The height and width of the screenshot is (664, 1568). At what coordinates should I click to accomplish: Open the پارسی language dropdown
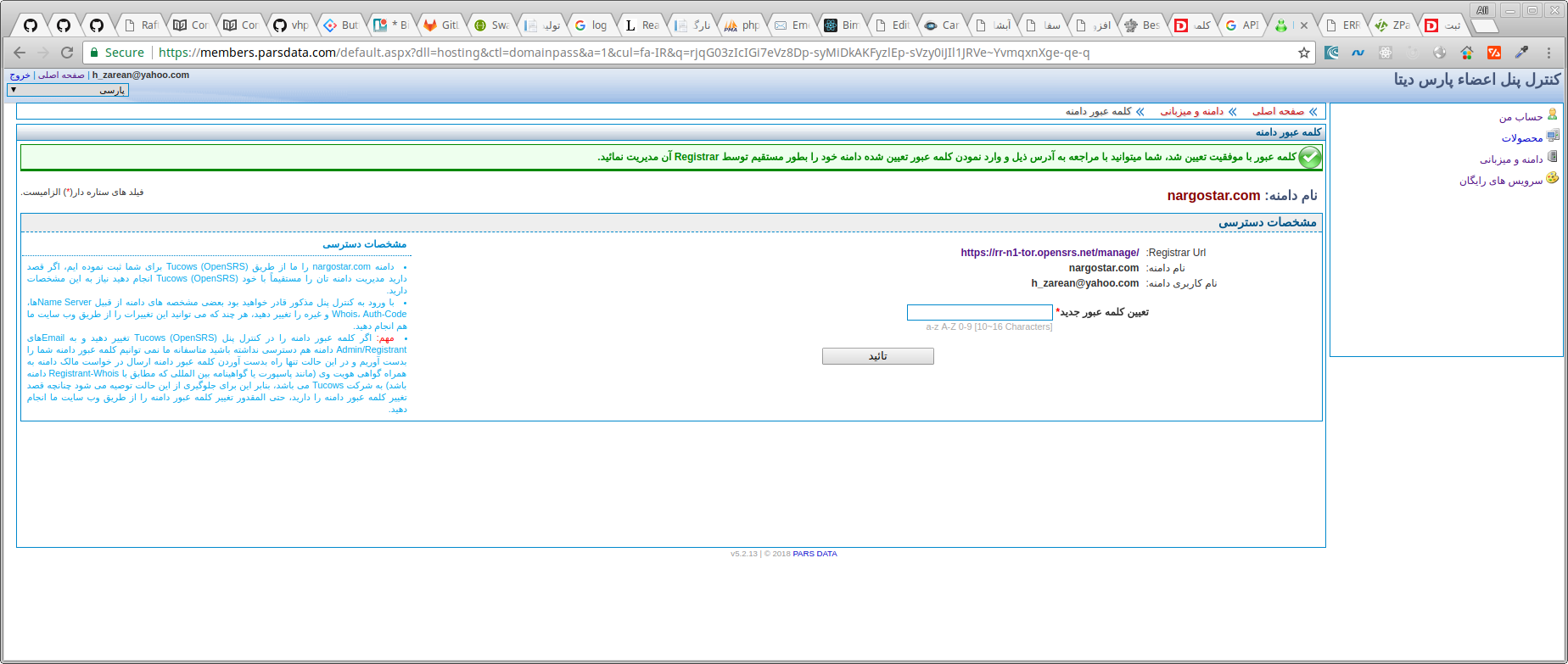68,90
